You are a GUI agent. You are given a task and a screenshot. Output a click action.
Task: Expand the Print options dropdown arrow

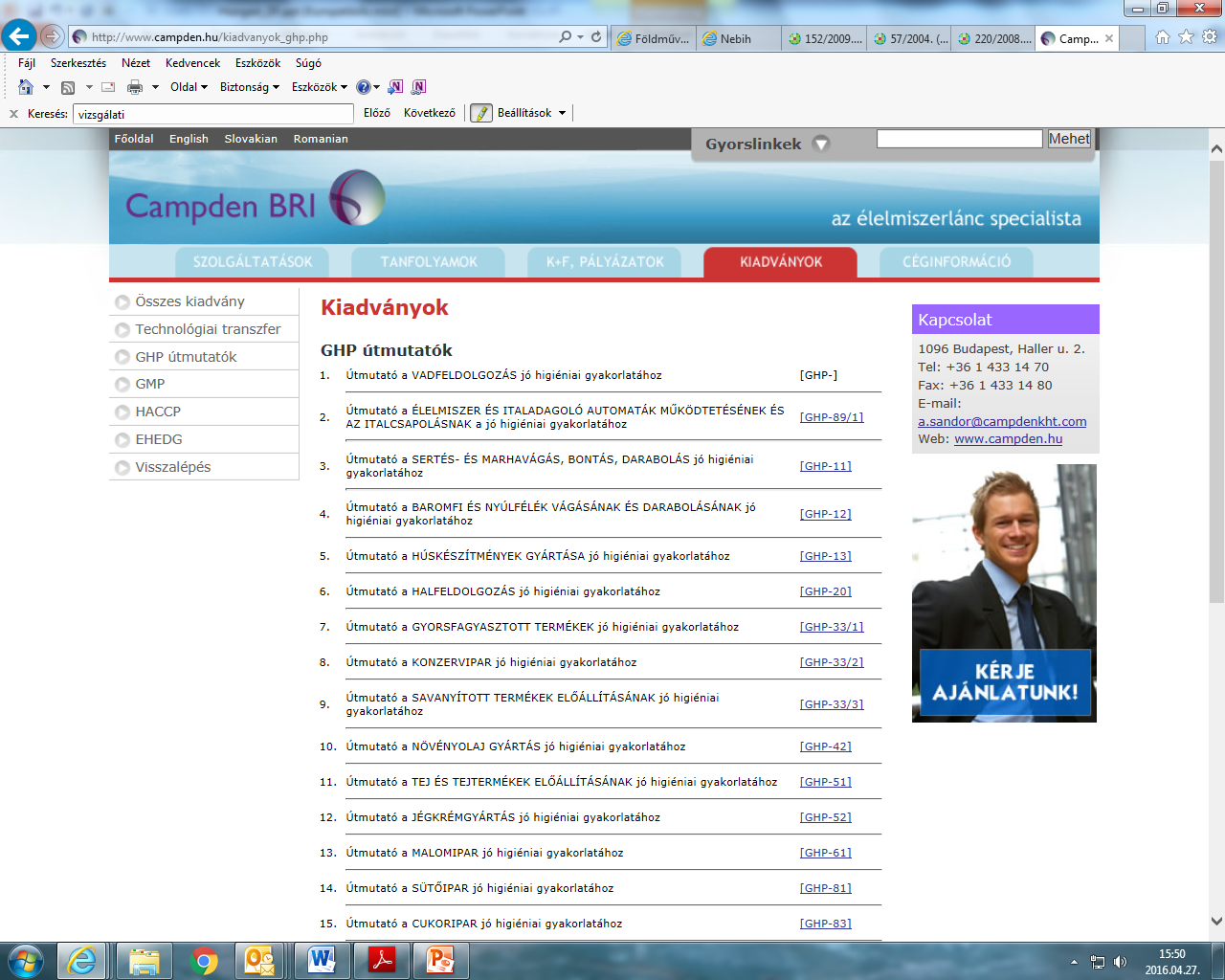tap(155, 87)
